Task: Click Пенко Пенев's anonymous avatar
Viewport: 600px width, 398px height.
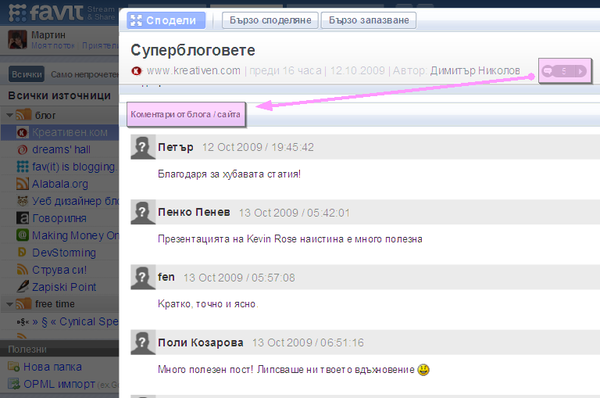Action: (142, 212)
